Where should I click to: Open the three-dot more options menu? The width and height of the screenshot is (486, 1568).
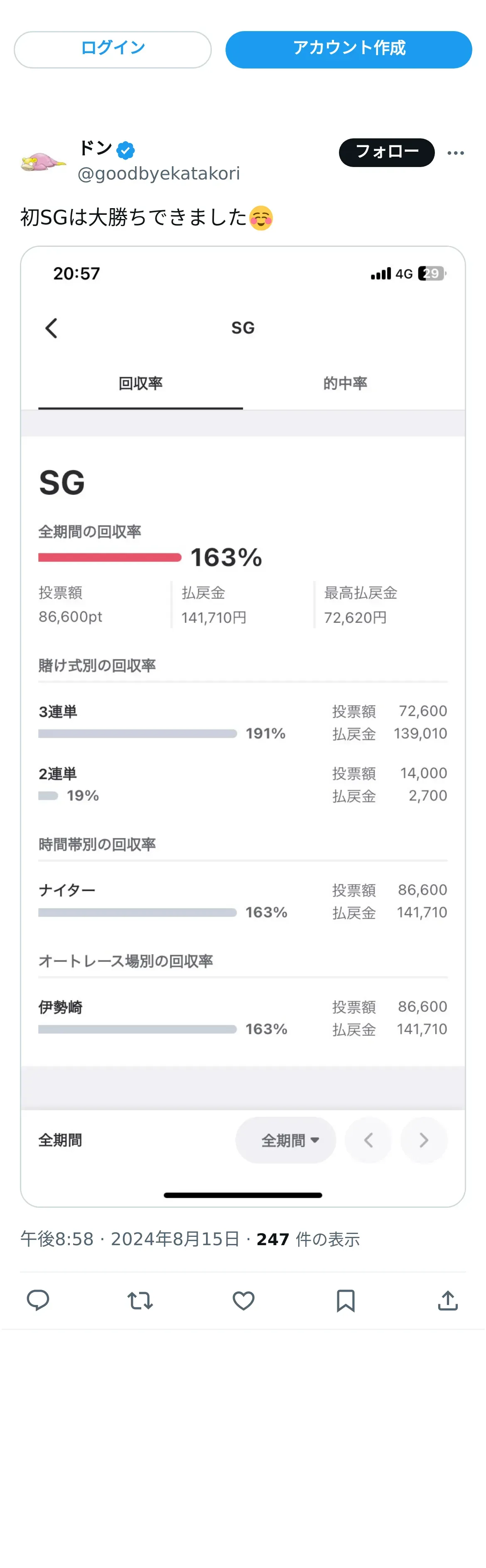(456, 153)
